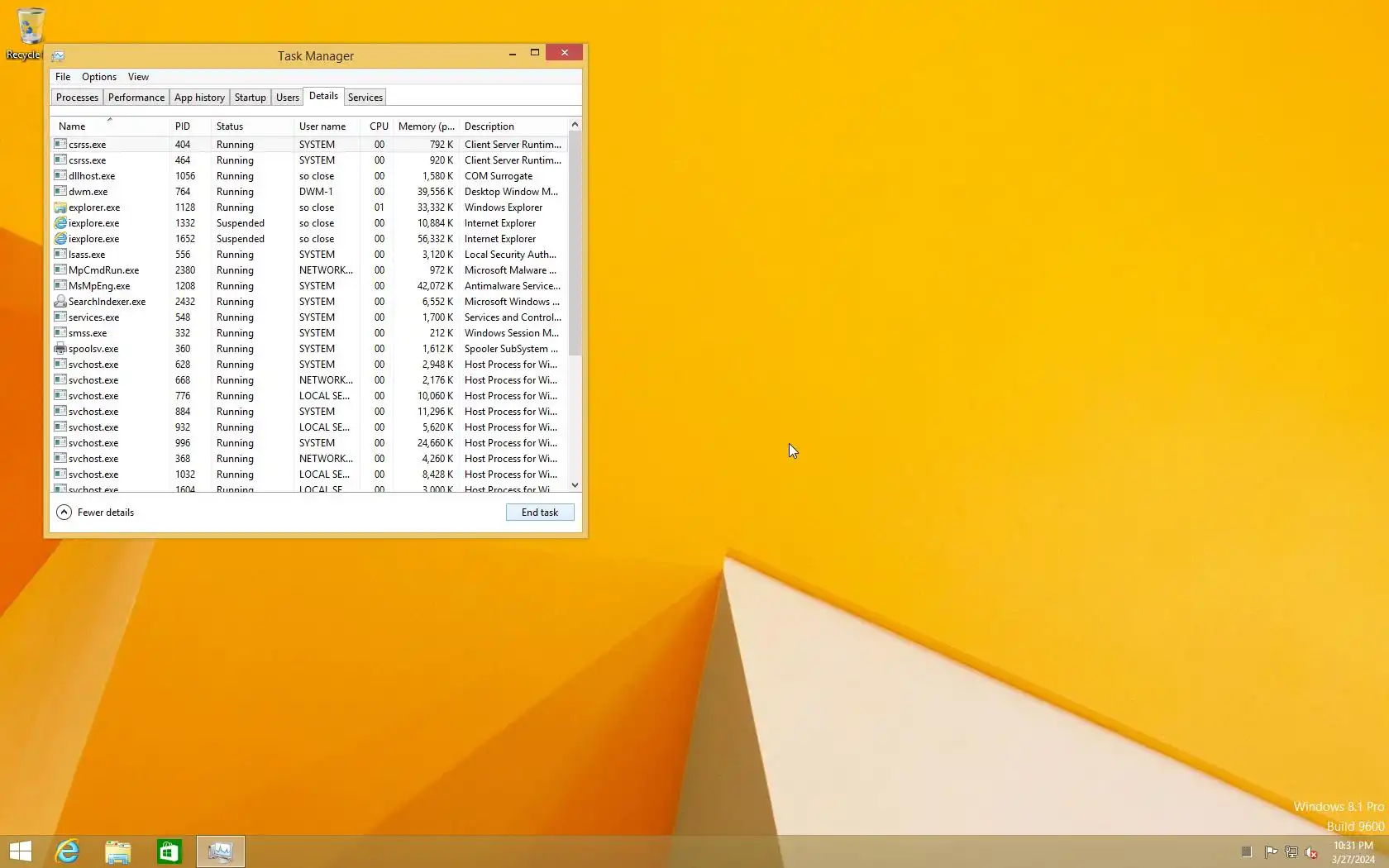This screenshot has height=868, width=1389.
Task: Click the "COM Surrogate" description
Action: [499, 176]
